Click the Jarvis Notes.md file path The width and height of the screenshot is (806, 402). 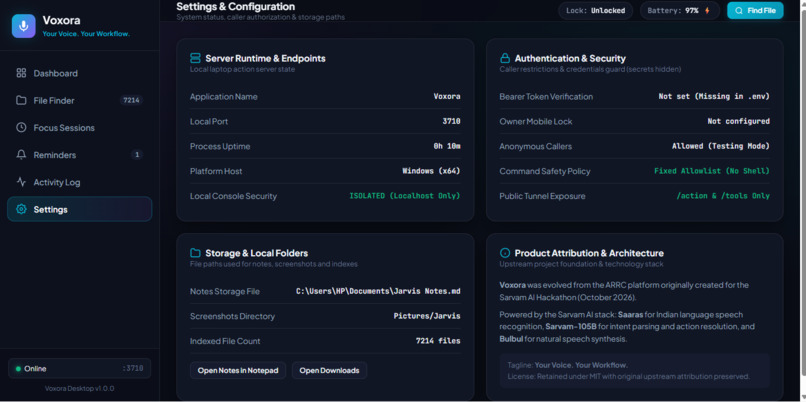[x=378, y=291]
